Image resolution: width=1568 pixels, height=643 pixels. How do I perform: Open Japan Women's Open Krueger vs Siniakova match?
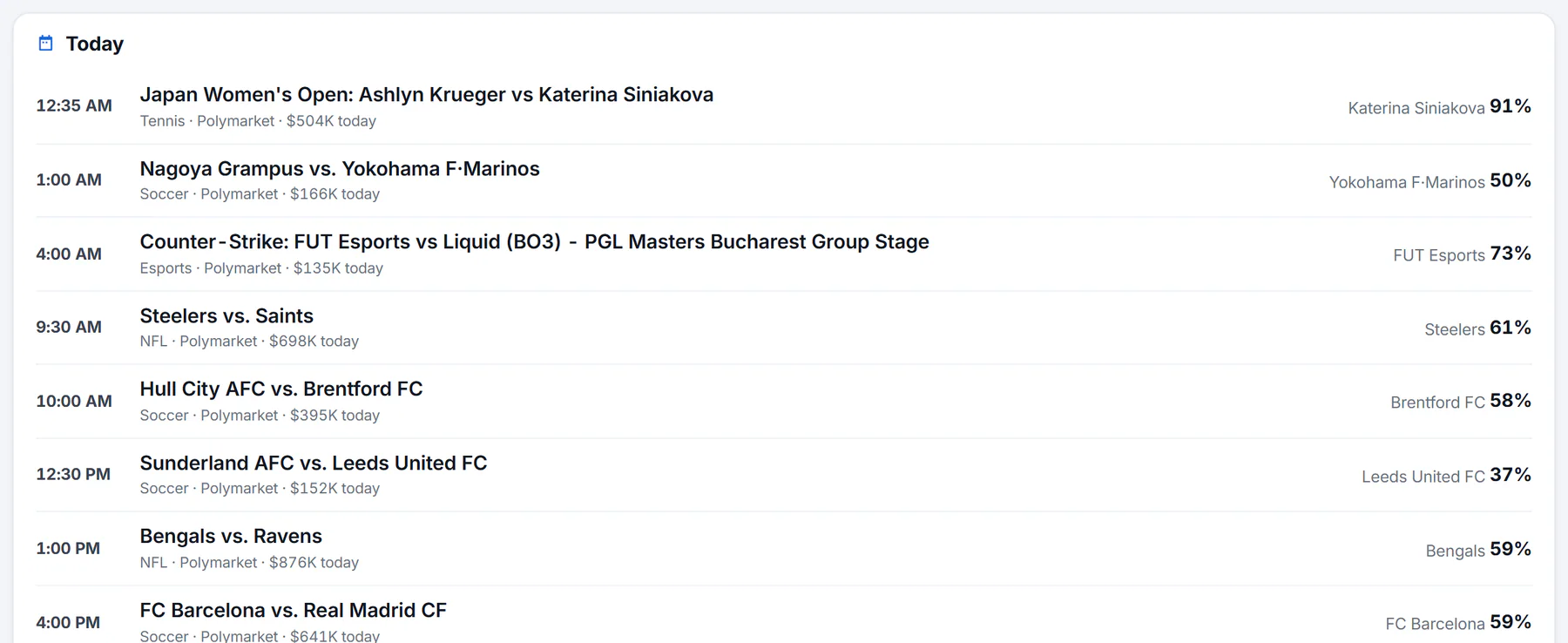427,94
